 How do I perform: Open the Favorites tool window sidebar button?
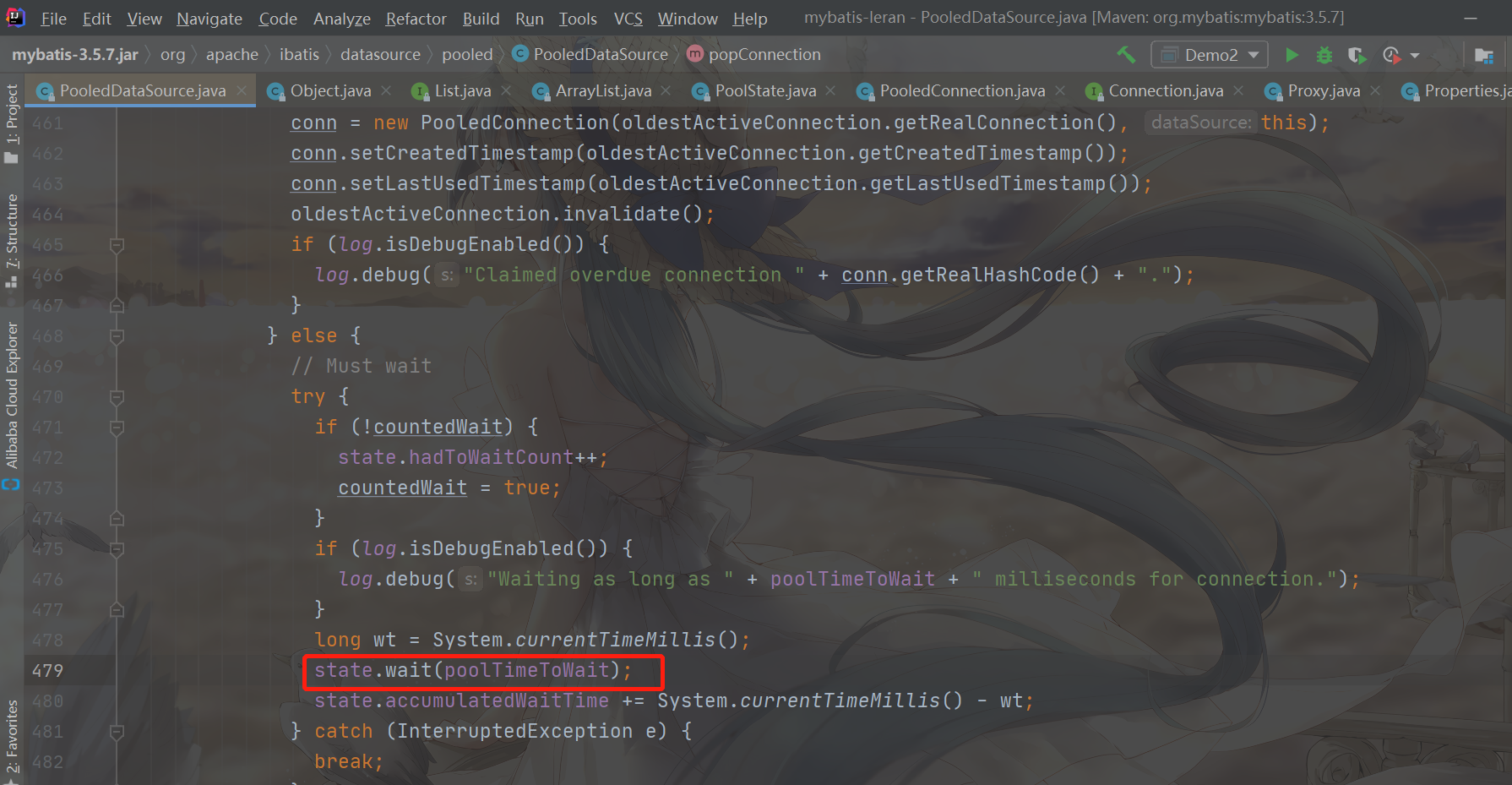point(11,740)
